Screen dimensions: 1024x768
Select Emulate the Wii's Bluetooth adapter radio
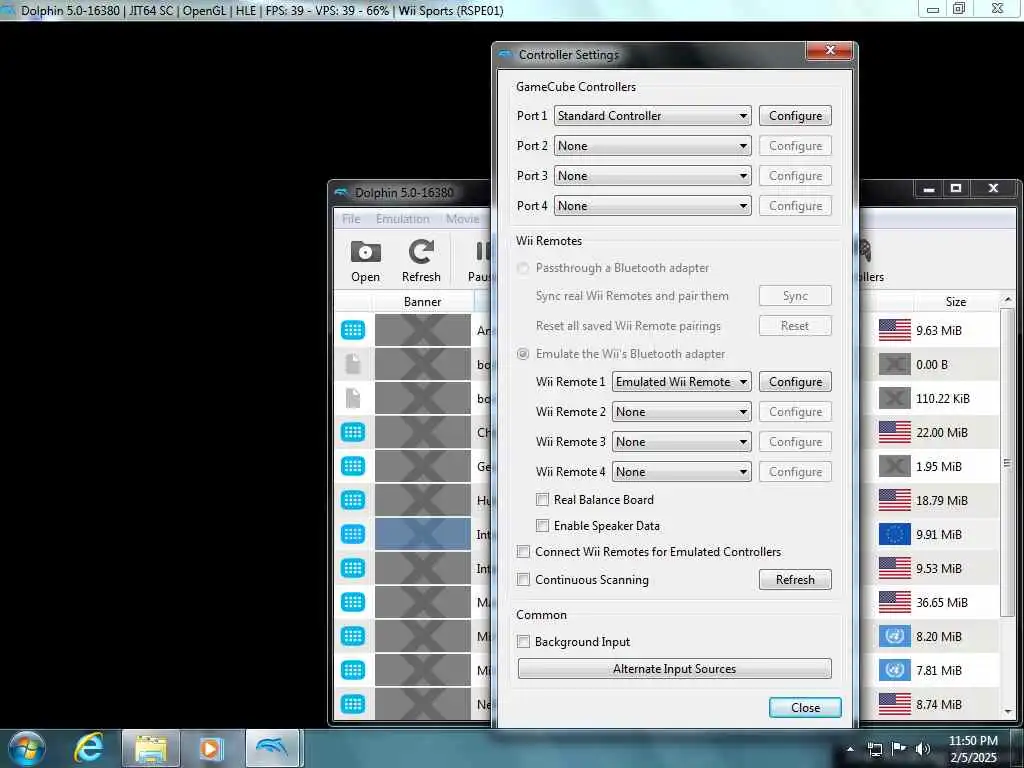tap(522, 354)
